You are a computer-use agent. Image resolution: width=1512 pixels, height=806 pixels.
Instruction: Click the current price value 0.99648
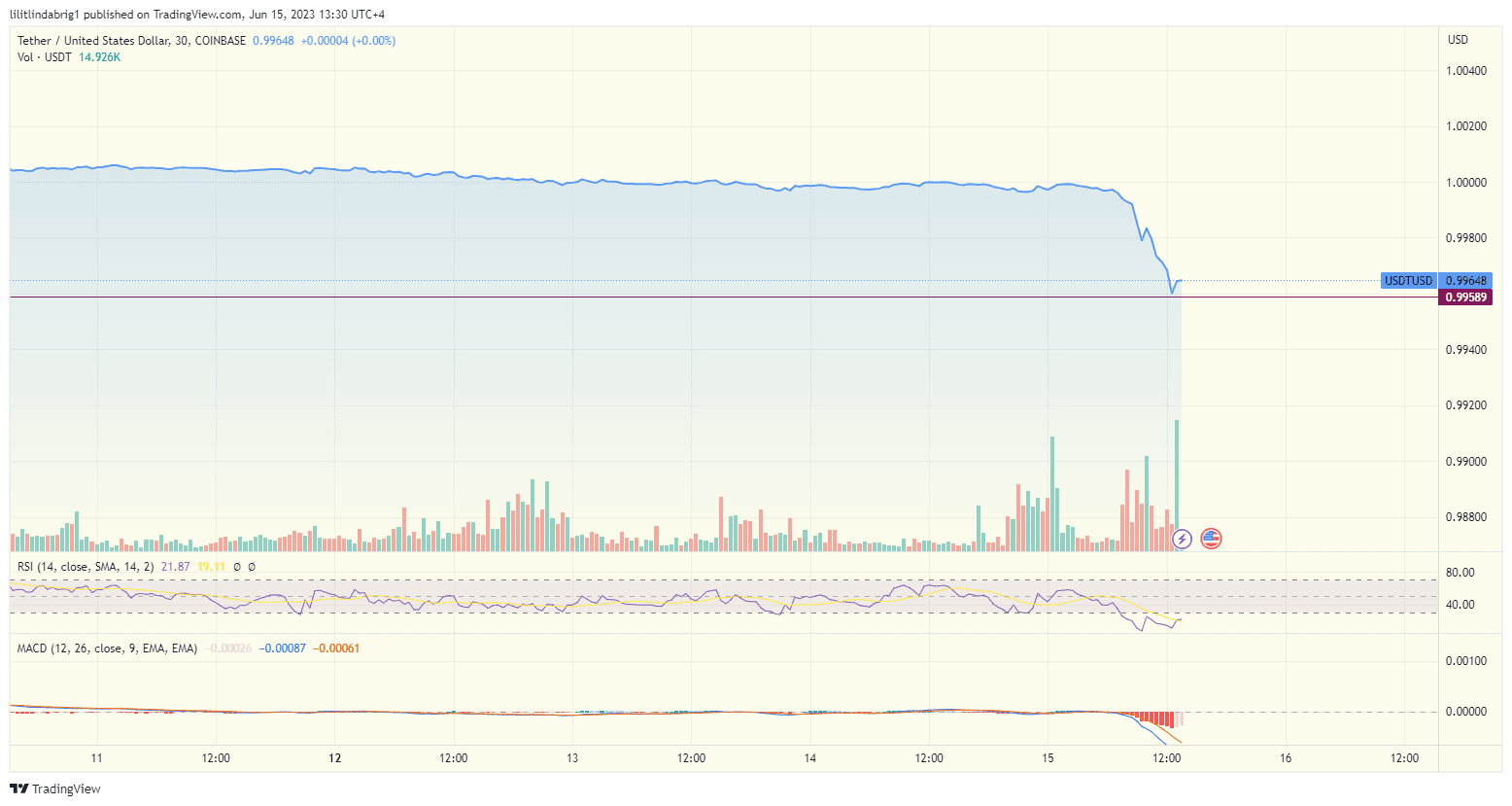pos(273,40)
